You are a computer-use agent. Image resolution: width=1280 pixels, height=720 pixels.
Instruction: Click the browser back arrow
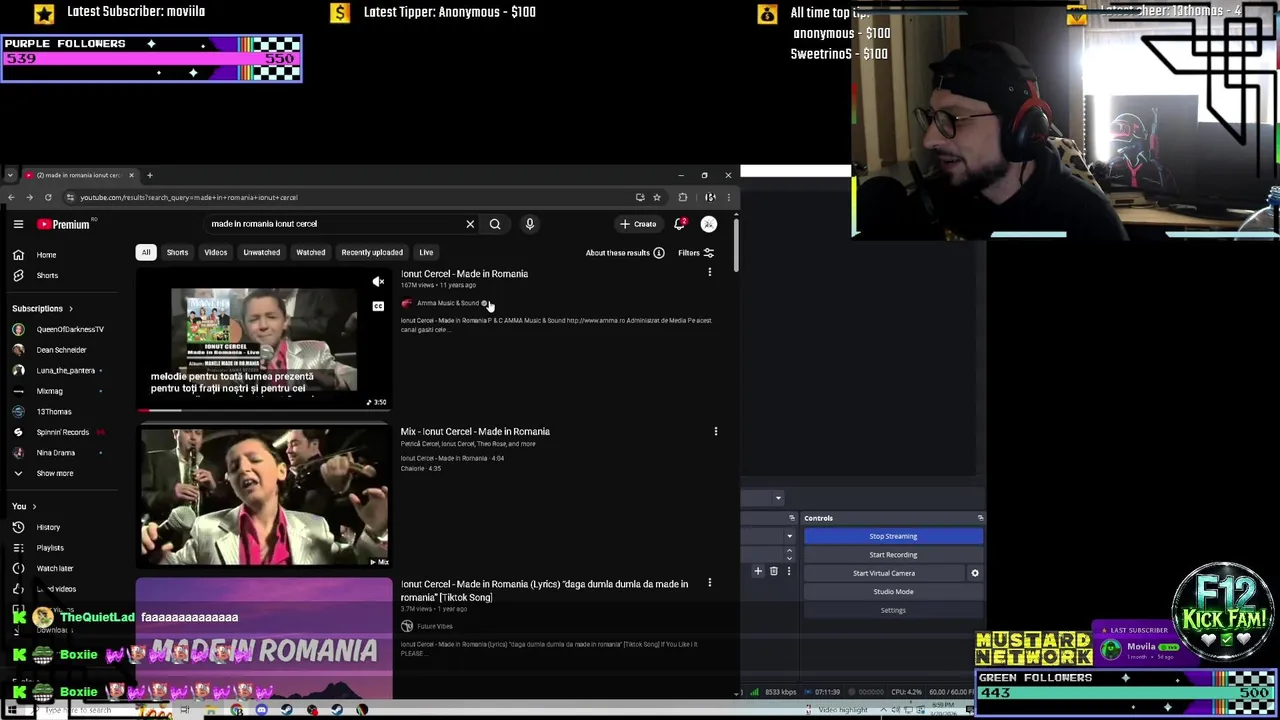point(11,197)
